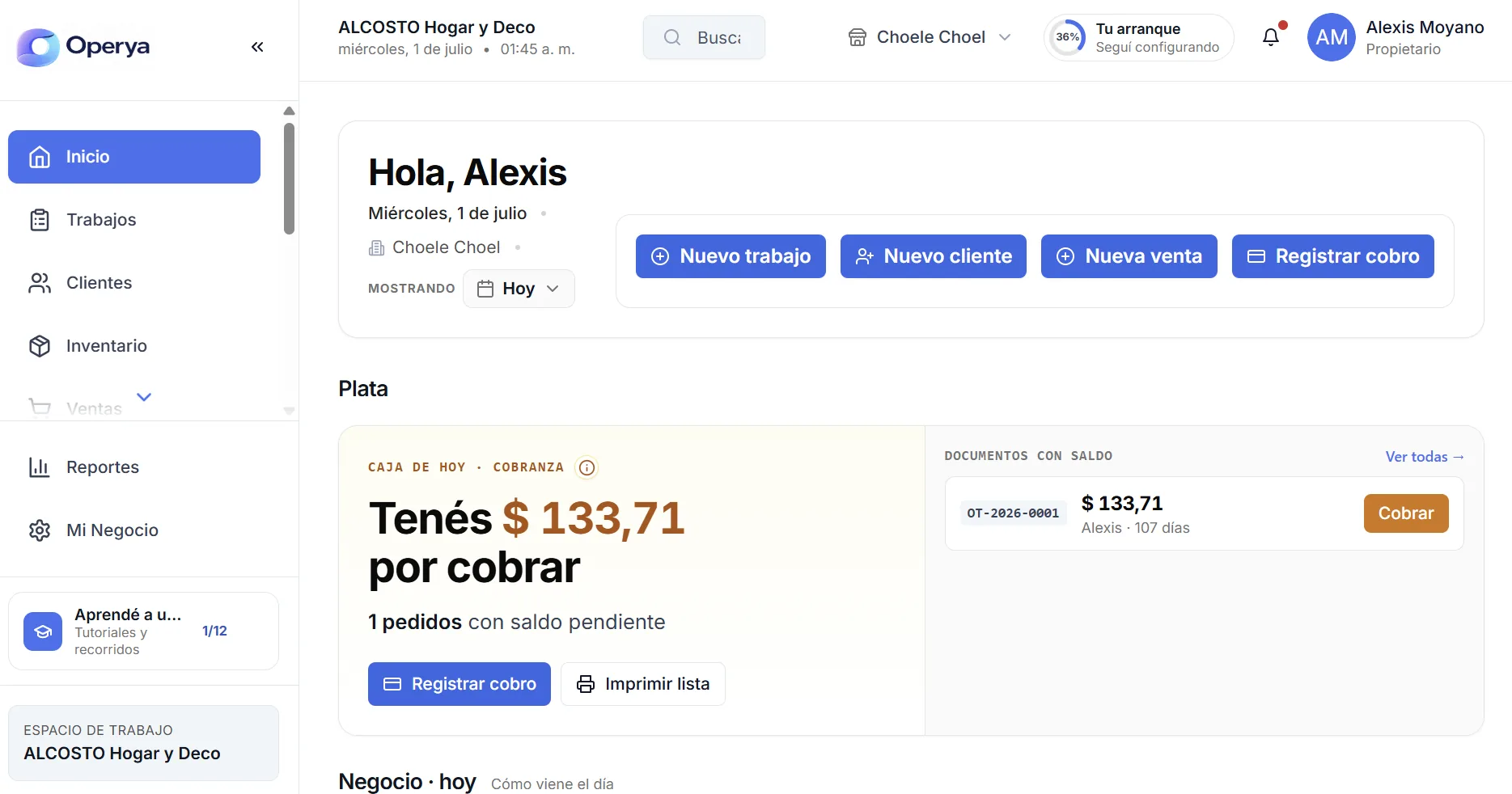Open Trabajos section
This screenshot has width=1512, height=794.
coord(134,220)
